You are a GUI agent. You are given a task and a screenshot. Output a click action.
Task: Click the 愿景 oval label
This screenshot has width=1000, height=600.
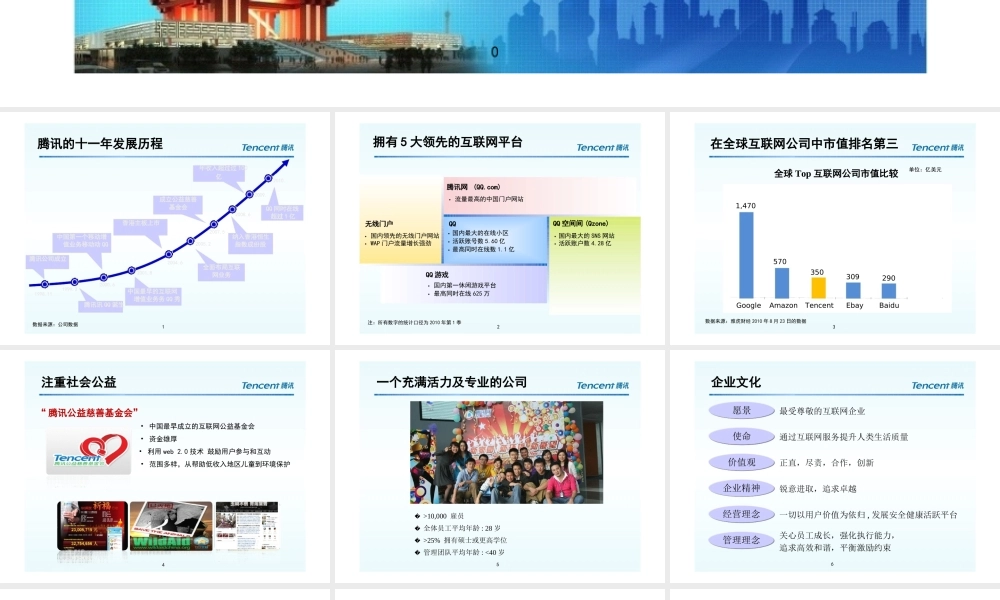tap(741, 411)
